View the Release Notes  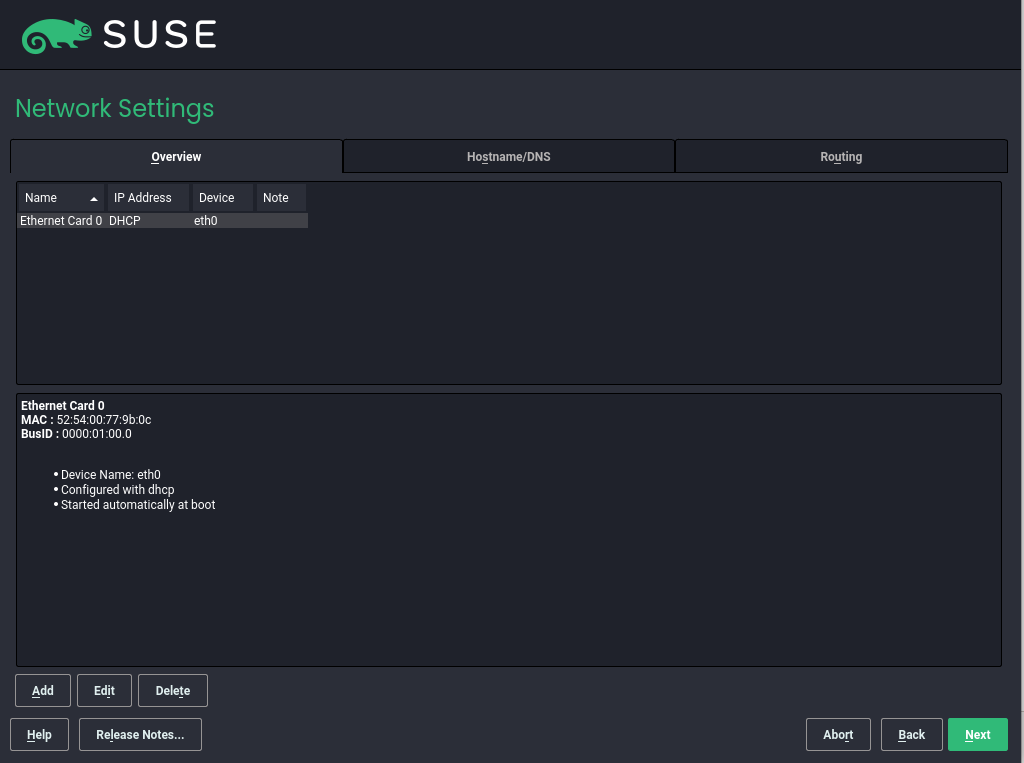click(140, 734)
